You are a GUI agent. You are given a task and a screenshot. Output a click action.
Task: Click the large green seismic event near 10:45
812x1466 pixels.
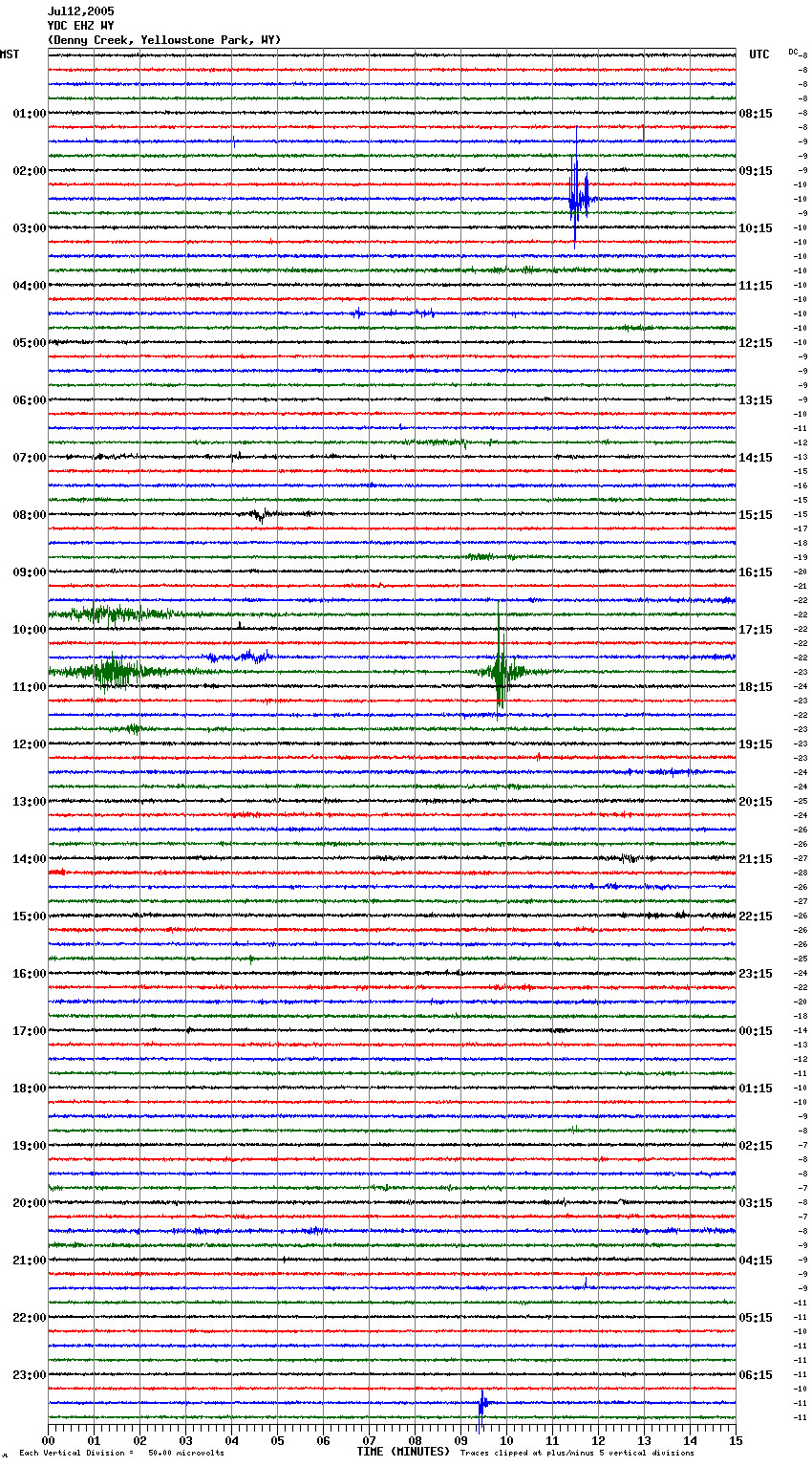(x=499, y=669)
